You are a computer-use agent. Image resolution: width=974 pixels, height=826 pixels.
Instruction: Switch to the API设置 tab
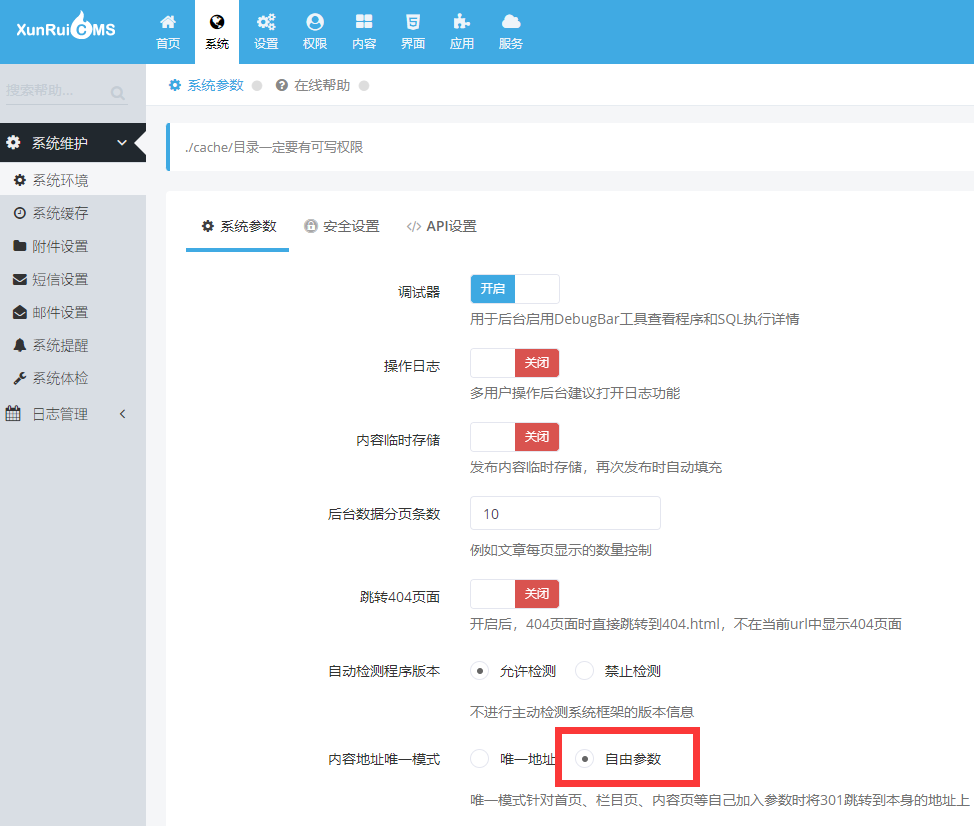pyautogui.click(x=442, y=227)
